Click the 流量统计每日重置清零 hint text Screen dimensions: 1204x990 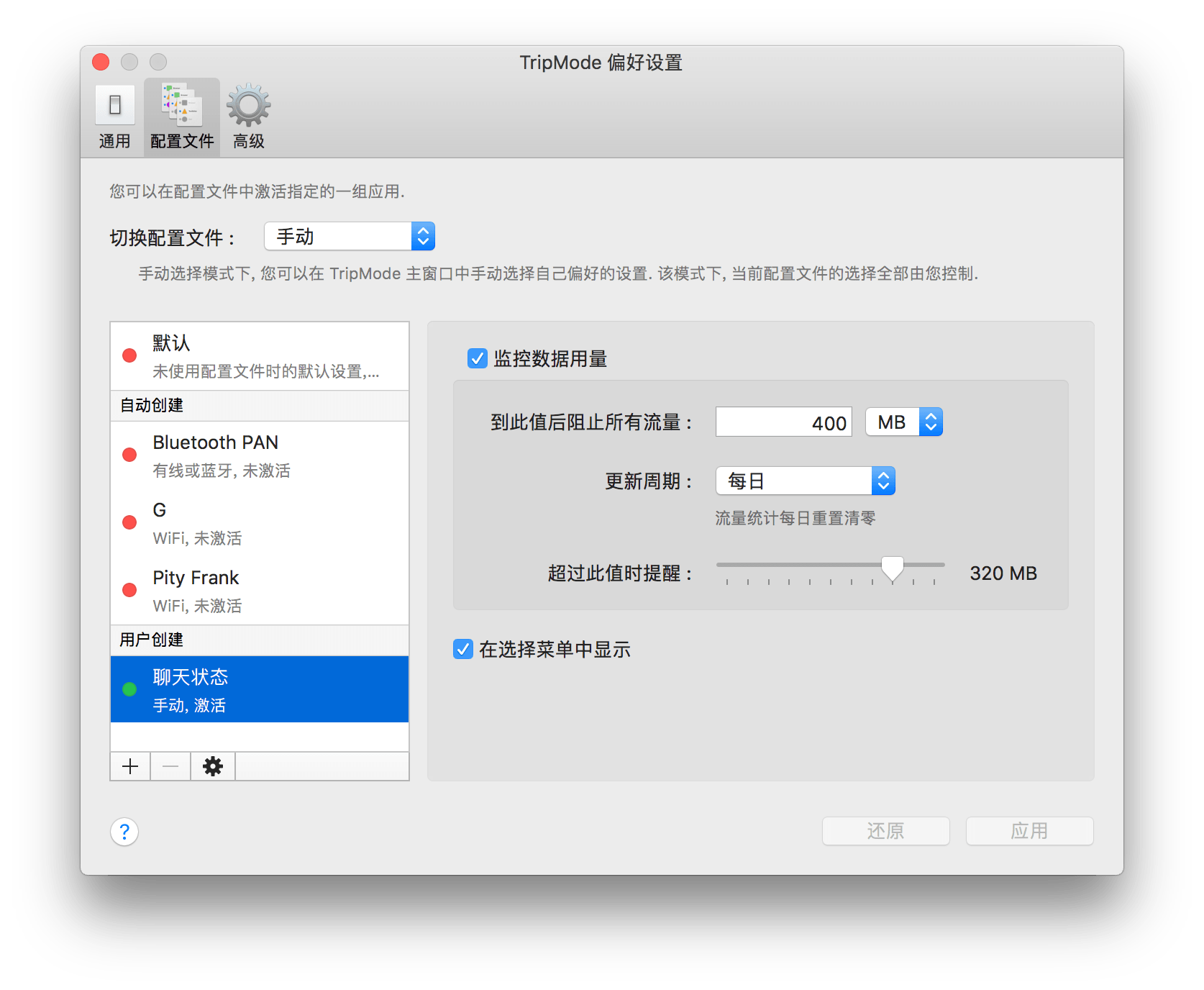click(x=795, y=518)
